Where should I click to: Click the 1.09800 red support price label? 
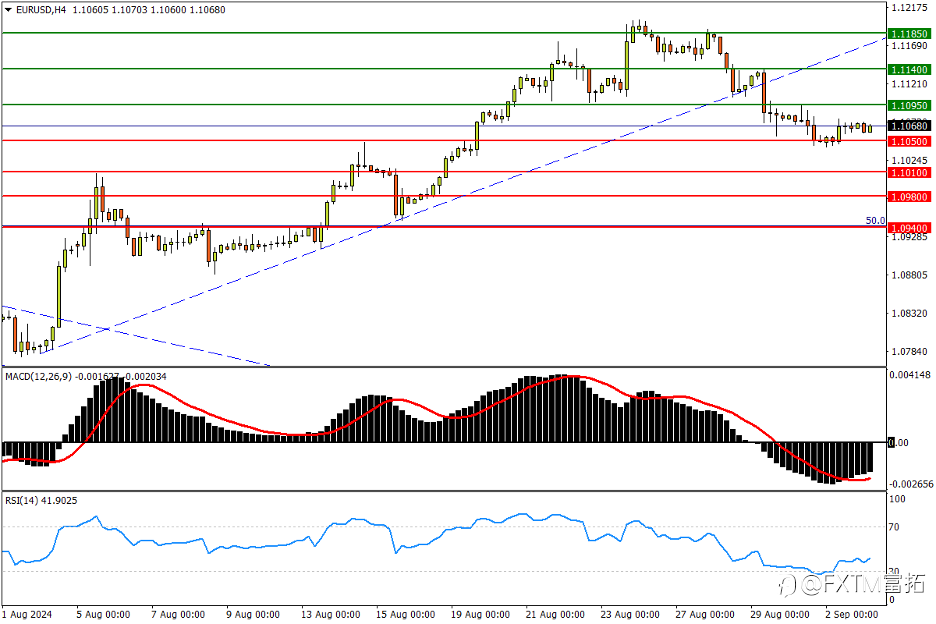(909, 196)
